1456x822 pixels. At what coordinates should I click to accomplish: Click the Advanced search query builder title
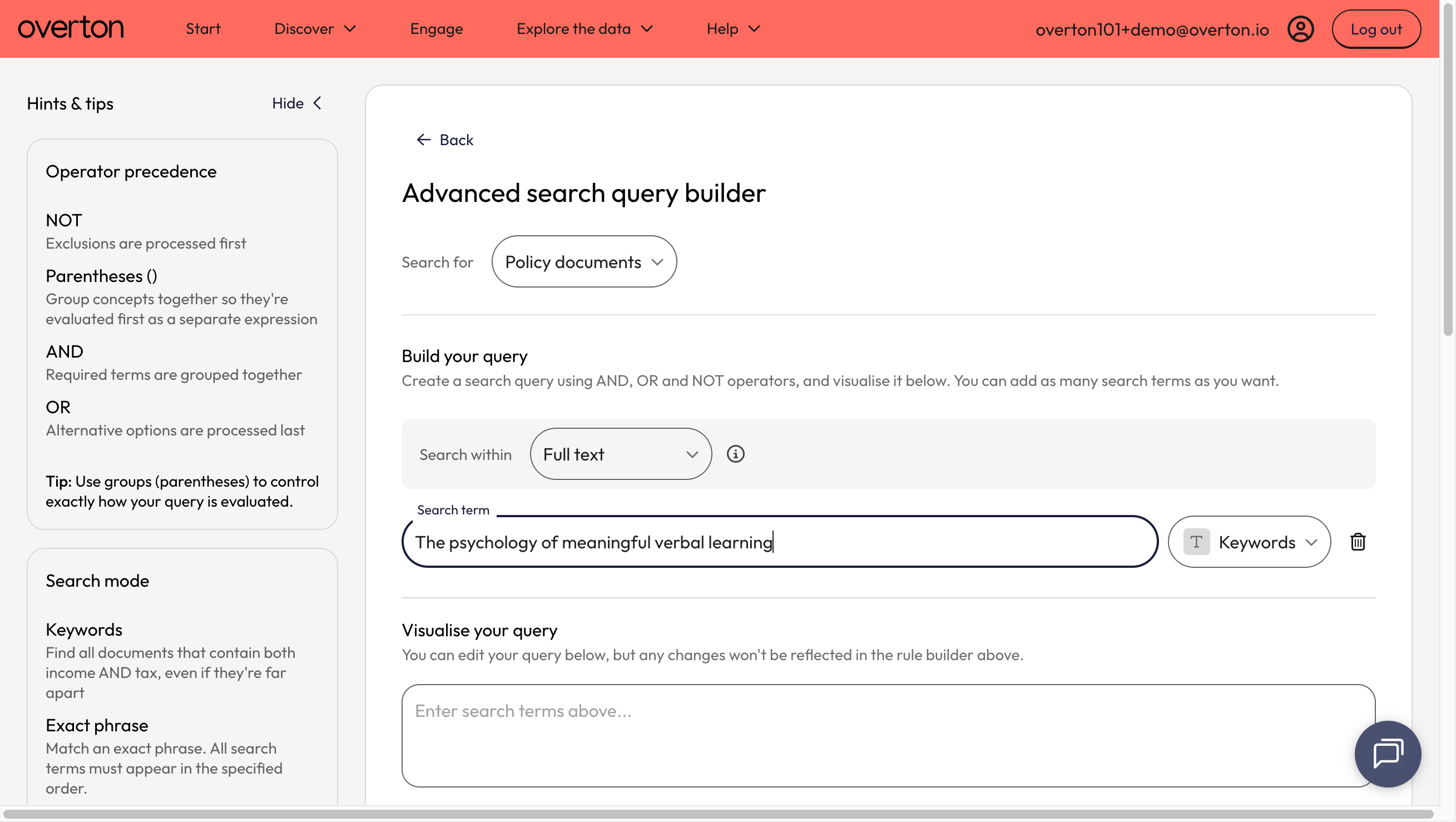(584, 193)
